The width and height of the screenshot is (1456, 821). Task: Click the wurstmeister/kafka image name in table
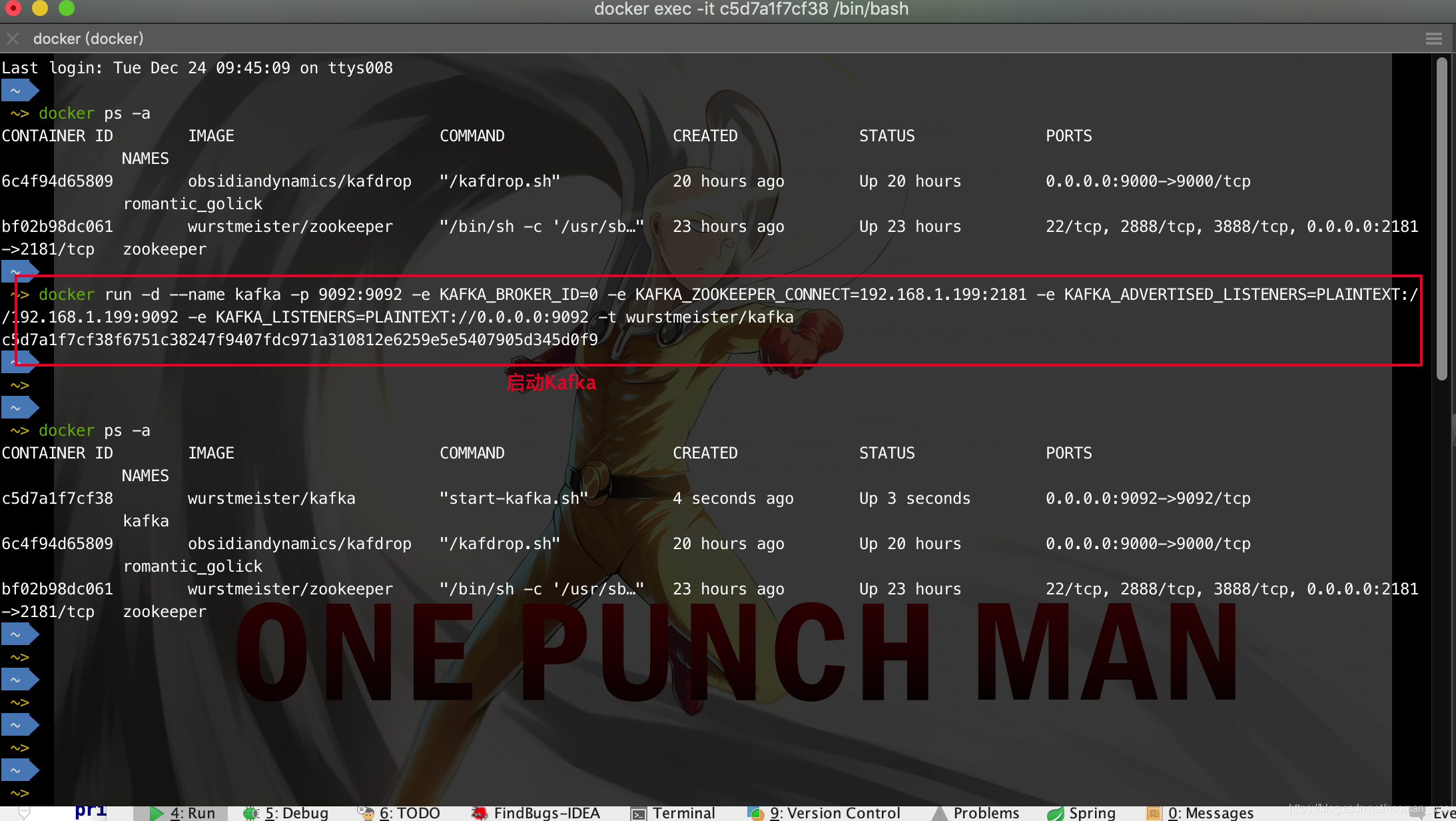coord(271,498)
